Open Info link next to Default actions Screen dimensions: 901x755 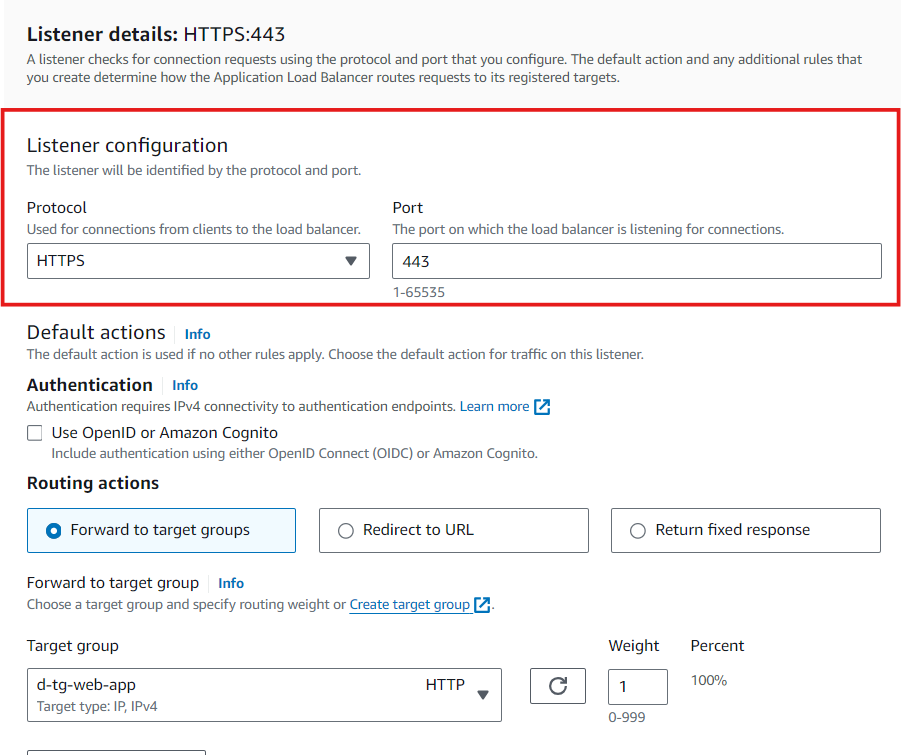point(197,334)
